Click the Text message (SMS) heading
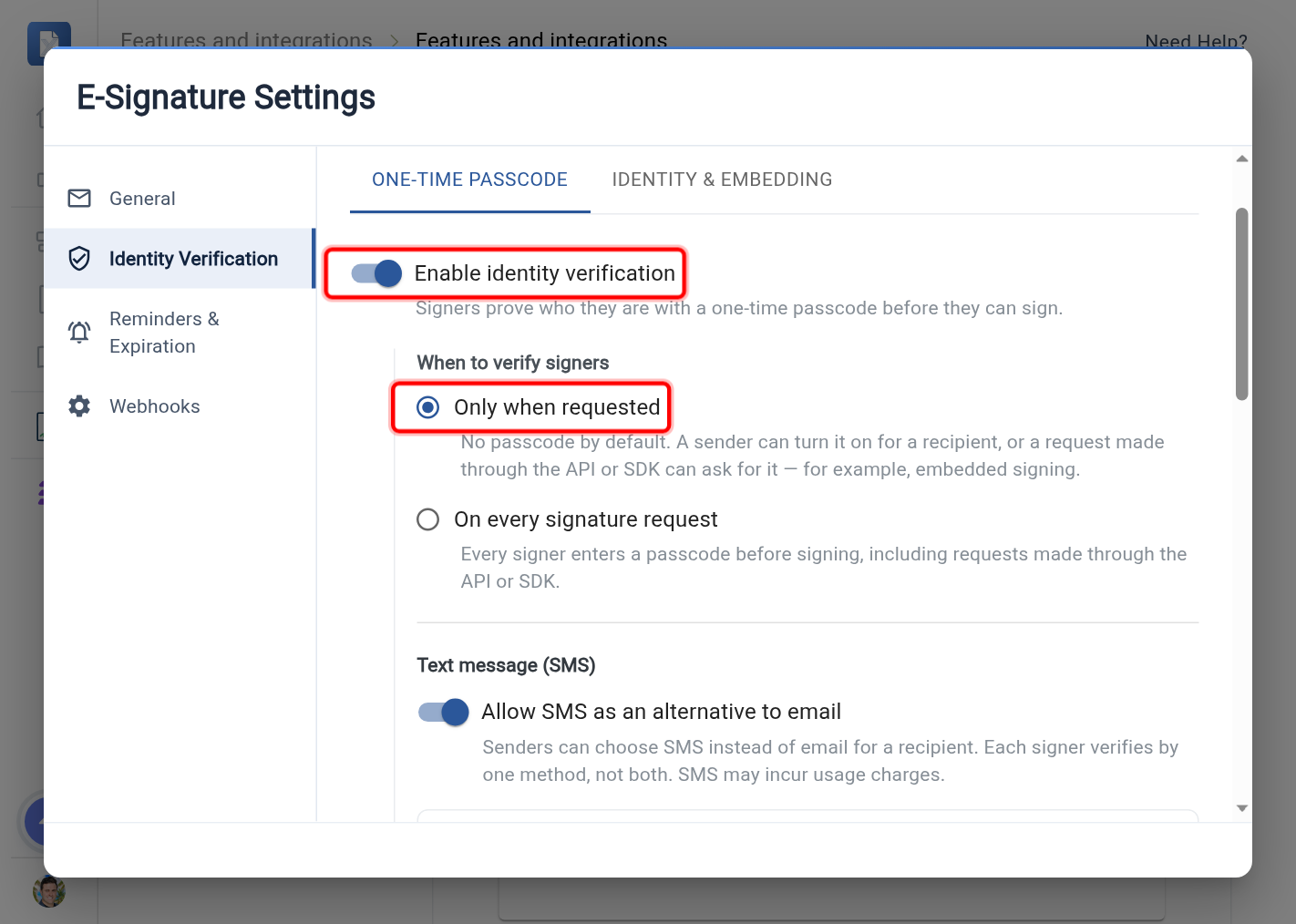This screenshot has width=1296, height=924. (506, 665)
